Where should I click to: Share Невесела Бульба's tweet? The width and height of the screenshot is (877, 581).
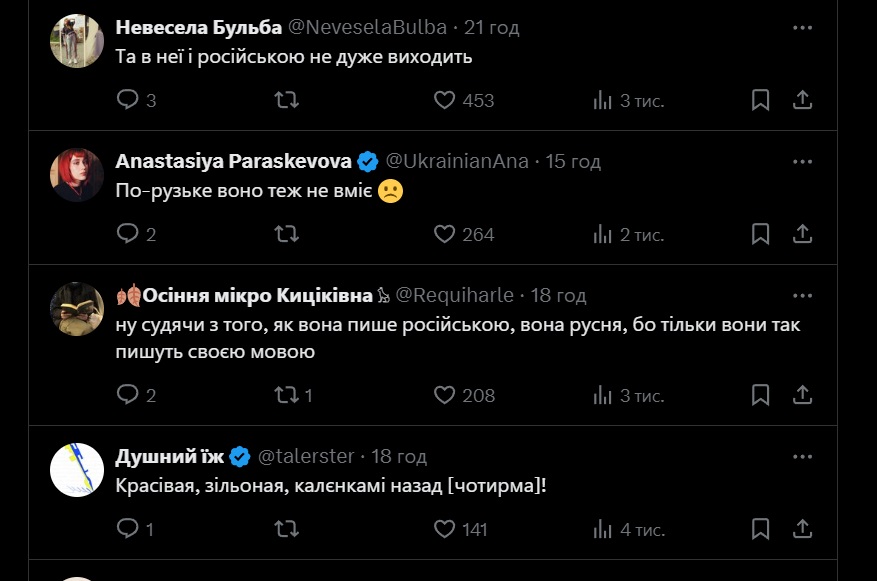(802, 100)
